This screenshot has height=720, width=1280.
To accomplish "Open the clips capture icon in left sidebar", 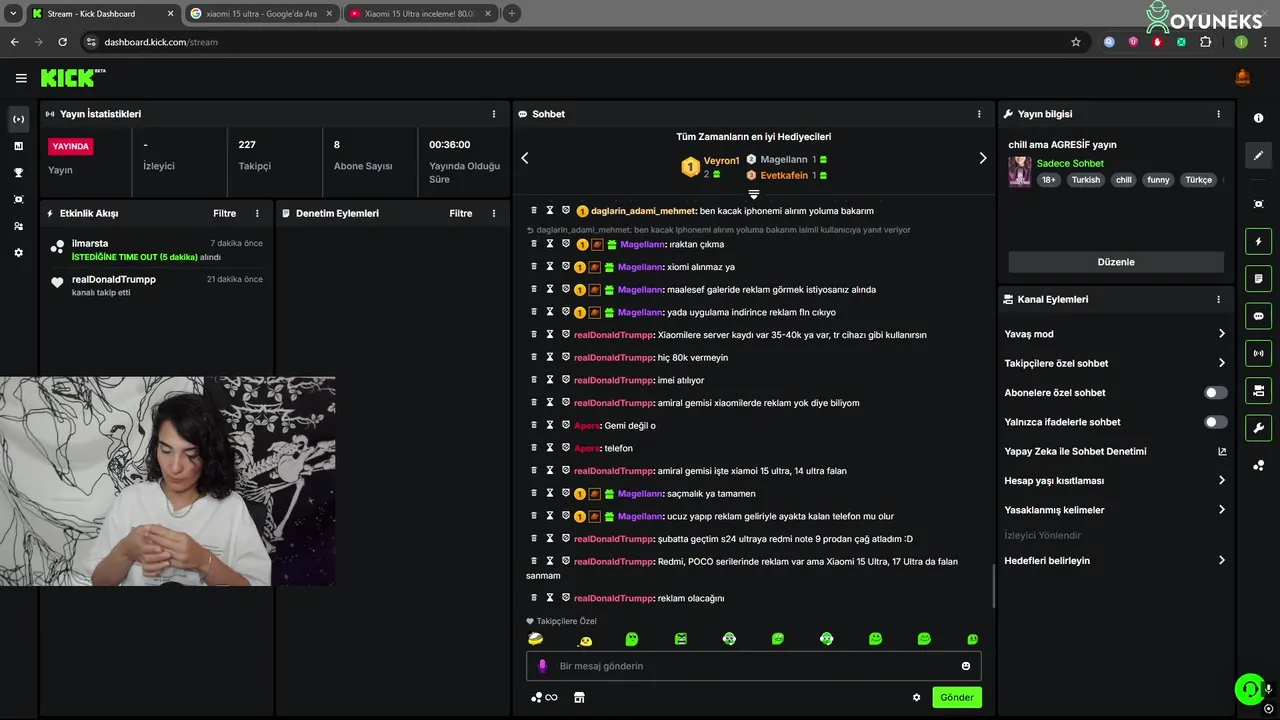I will 18,200.
